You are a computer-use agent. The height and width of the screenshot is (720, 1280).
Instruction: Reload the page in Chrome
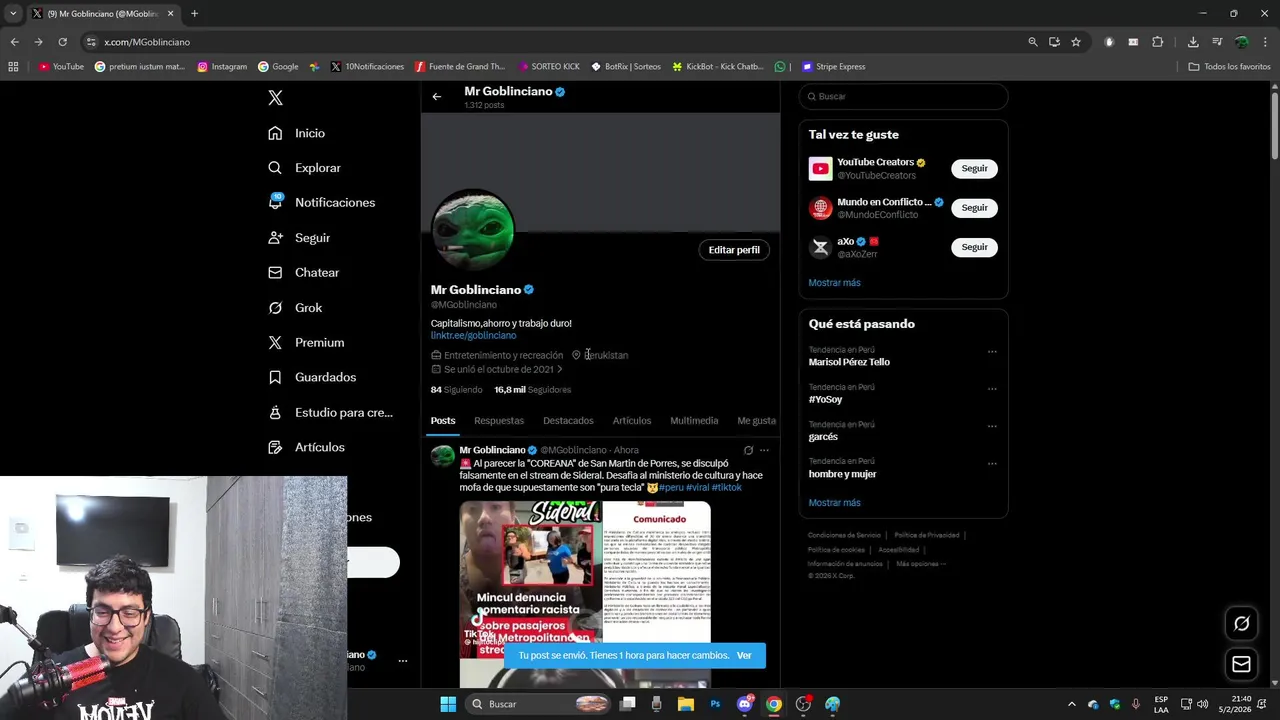click(x=62, y=42)
